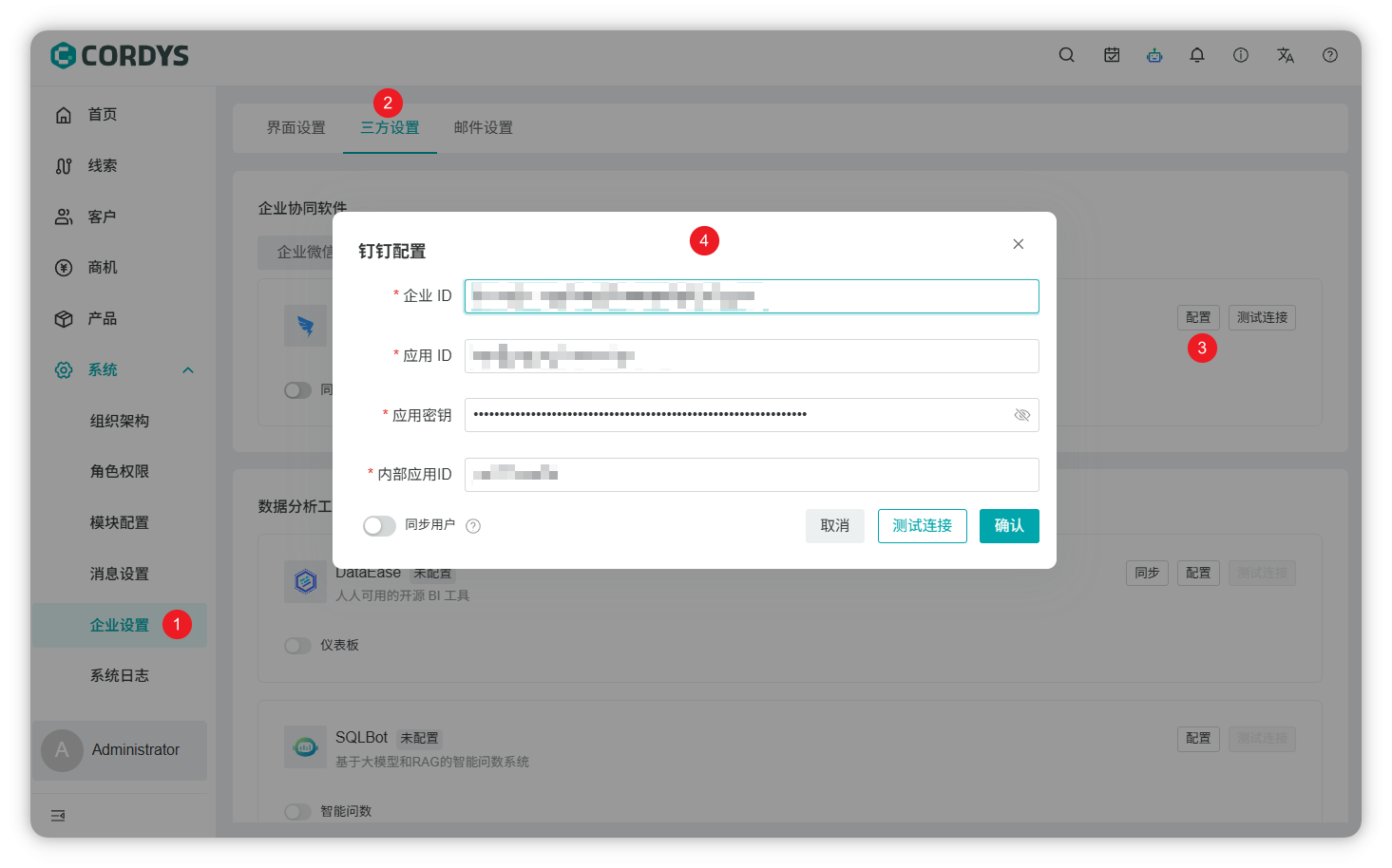Image resolution: width=1392 pixels, height=868 pixels.
Task: Toggle the 智能问数 switch
Action: [x=297, y=812]
